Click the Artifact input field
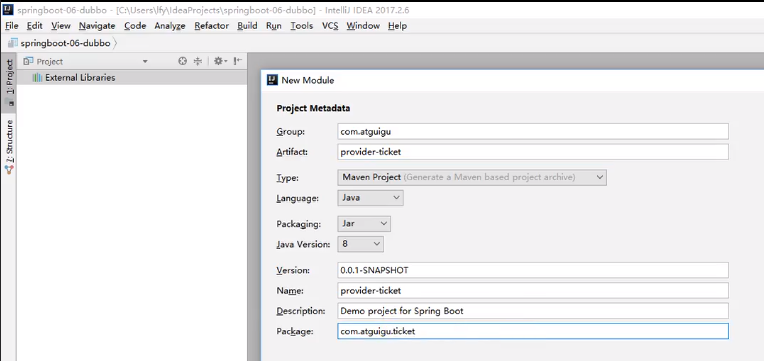 [x=533, y=152]
